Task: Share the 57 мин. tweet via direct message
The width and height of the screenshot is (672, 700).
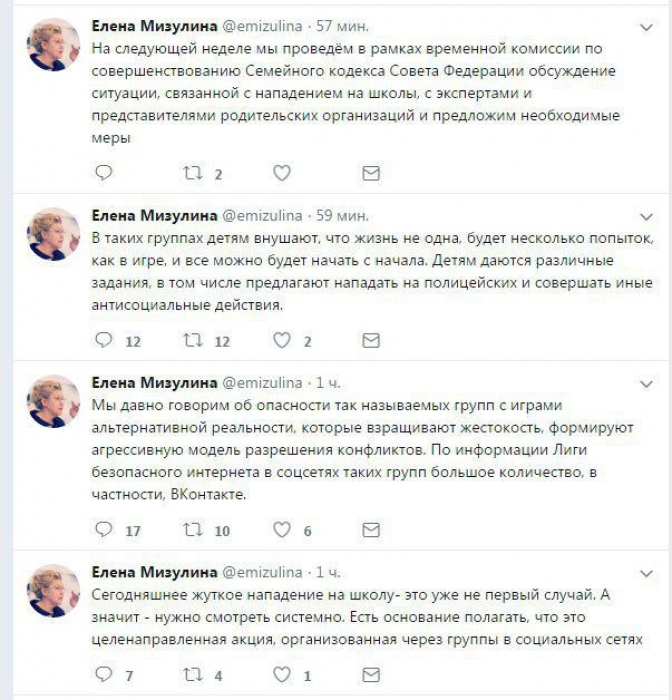Action: 371,174
